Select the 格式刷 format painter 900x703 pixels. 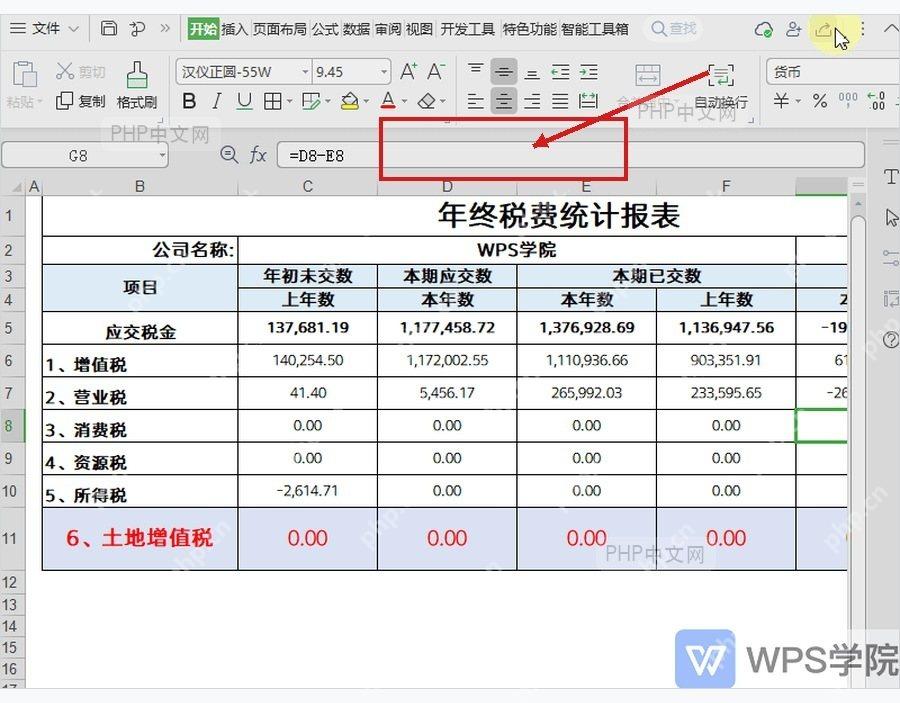coord(137,86)
